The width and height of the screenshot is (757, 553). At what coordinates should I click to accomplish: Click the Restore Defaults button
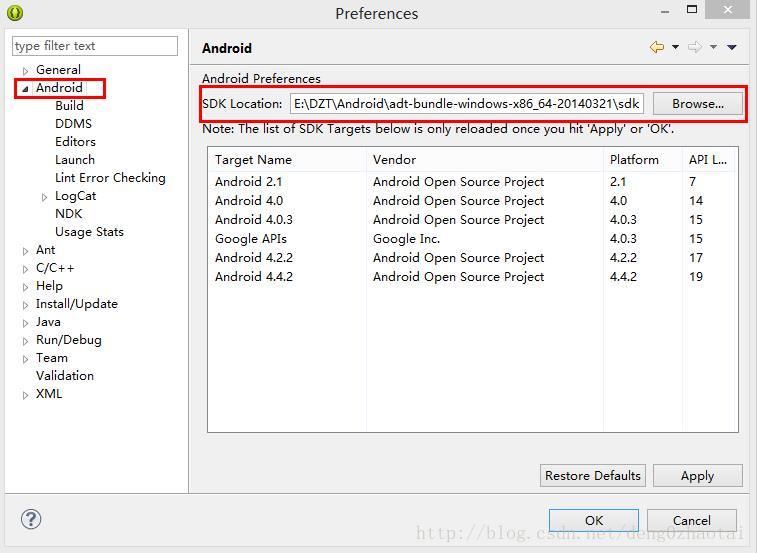(592, 476)
